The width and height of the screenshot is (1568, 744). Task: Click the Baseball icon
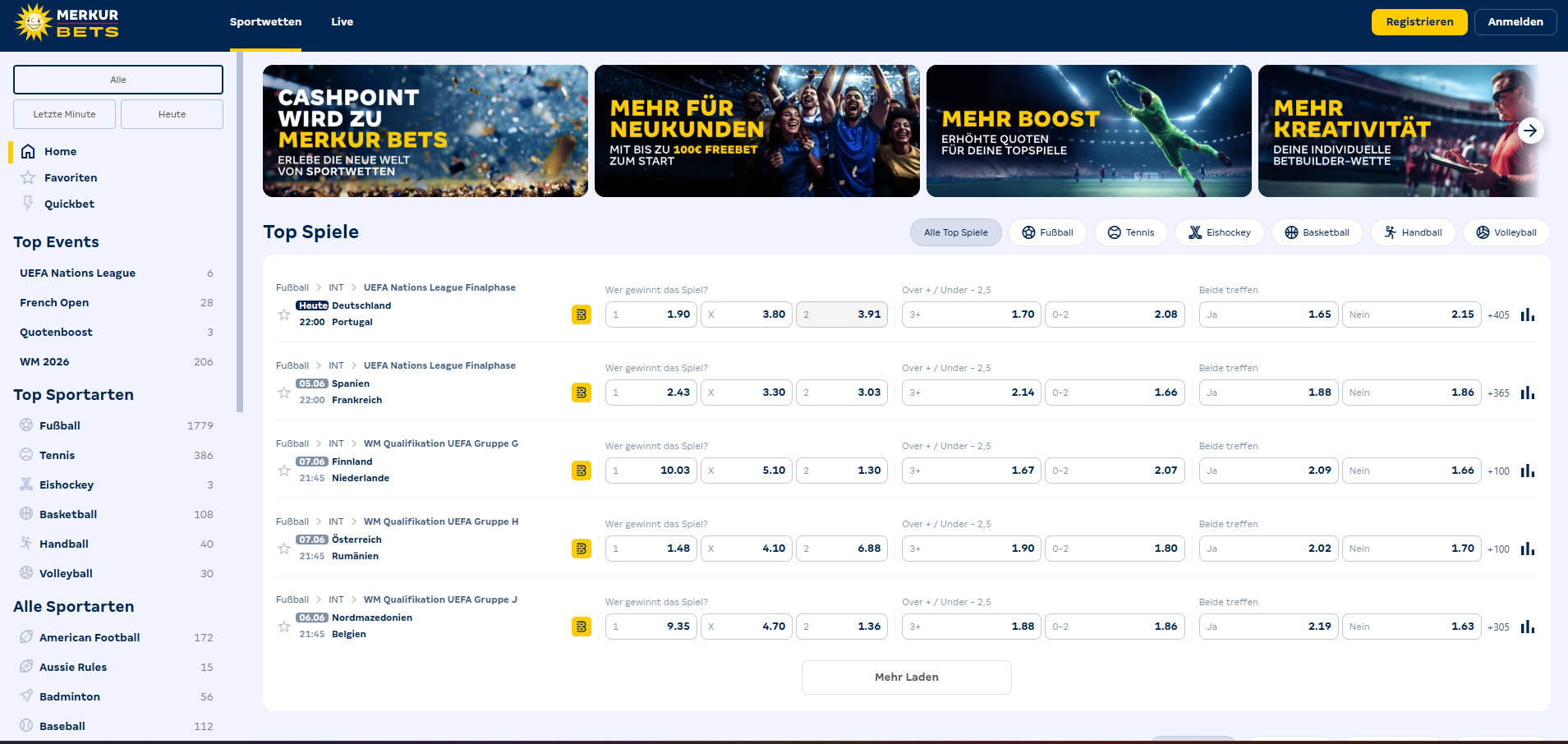click(26, 726)
